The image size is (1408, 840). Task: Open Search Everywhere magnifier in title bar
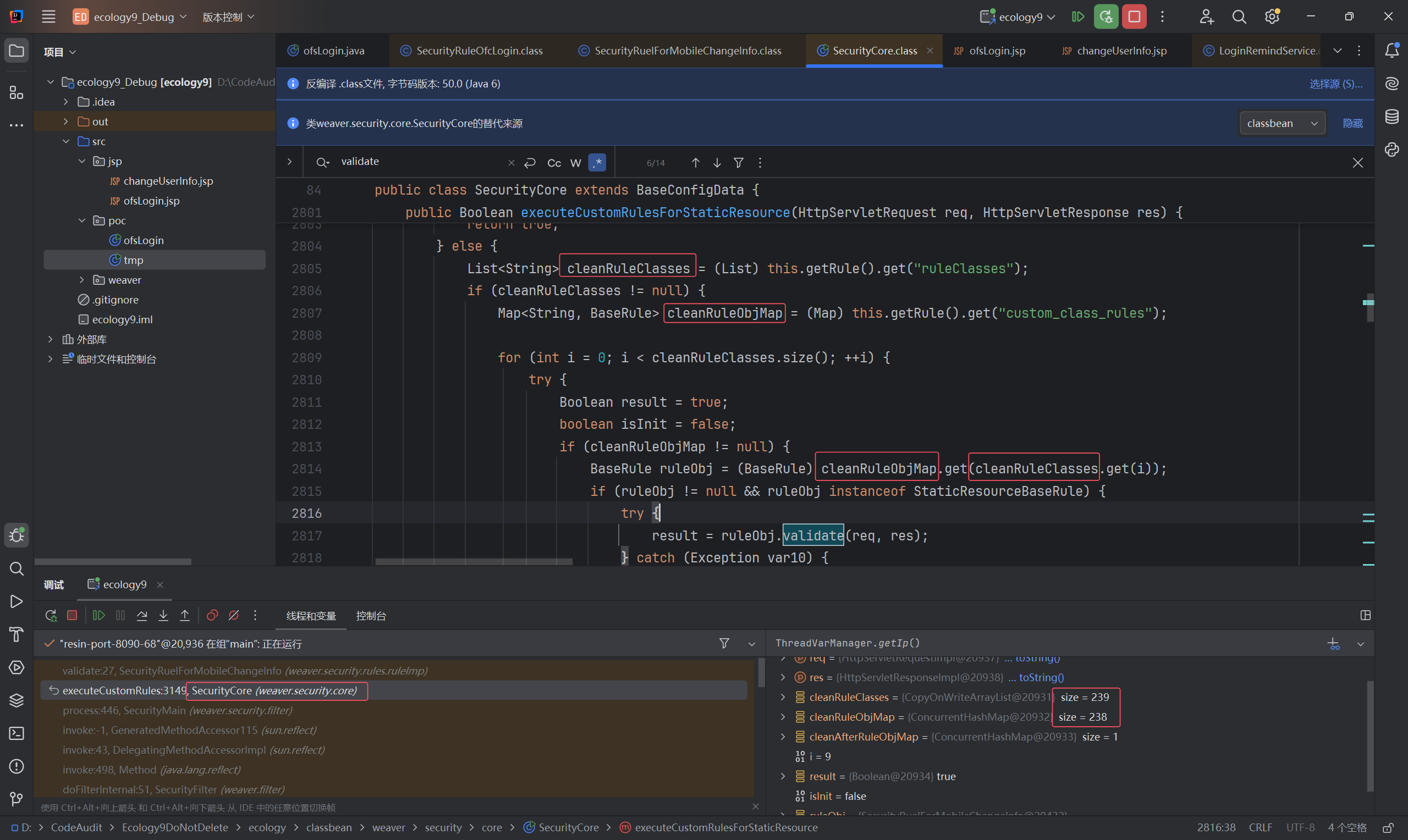click(1239, 17)
